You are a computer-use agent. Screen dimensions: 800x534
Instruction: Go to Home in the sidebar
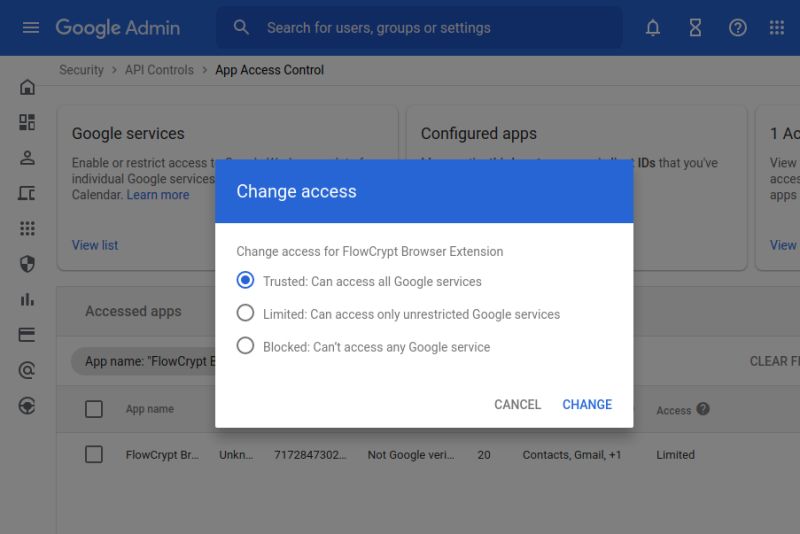(27, 87)
